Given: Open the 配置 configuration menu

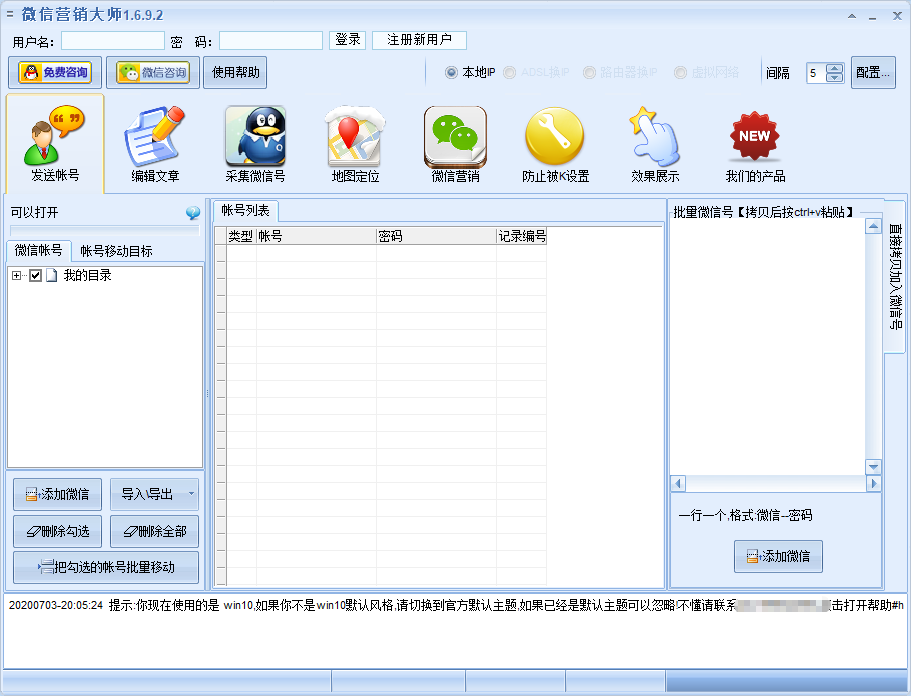Looking at the screenshot, I should (873, 72).
